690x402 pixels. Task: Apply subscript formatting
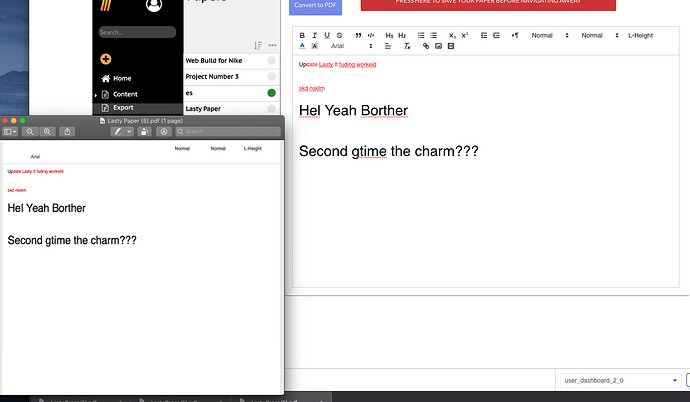[452, 35]
